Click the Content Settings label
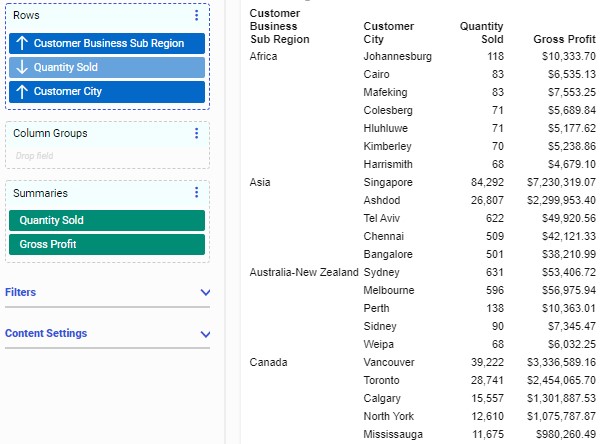Viewport: 606px width, 444px height. pyautogui.click(x=46, y=334)
